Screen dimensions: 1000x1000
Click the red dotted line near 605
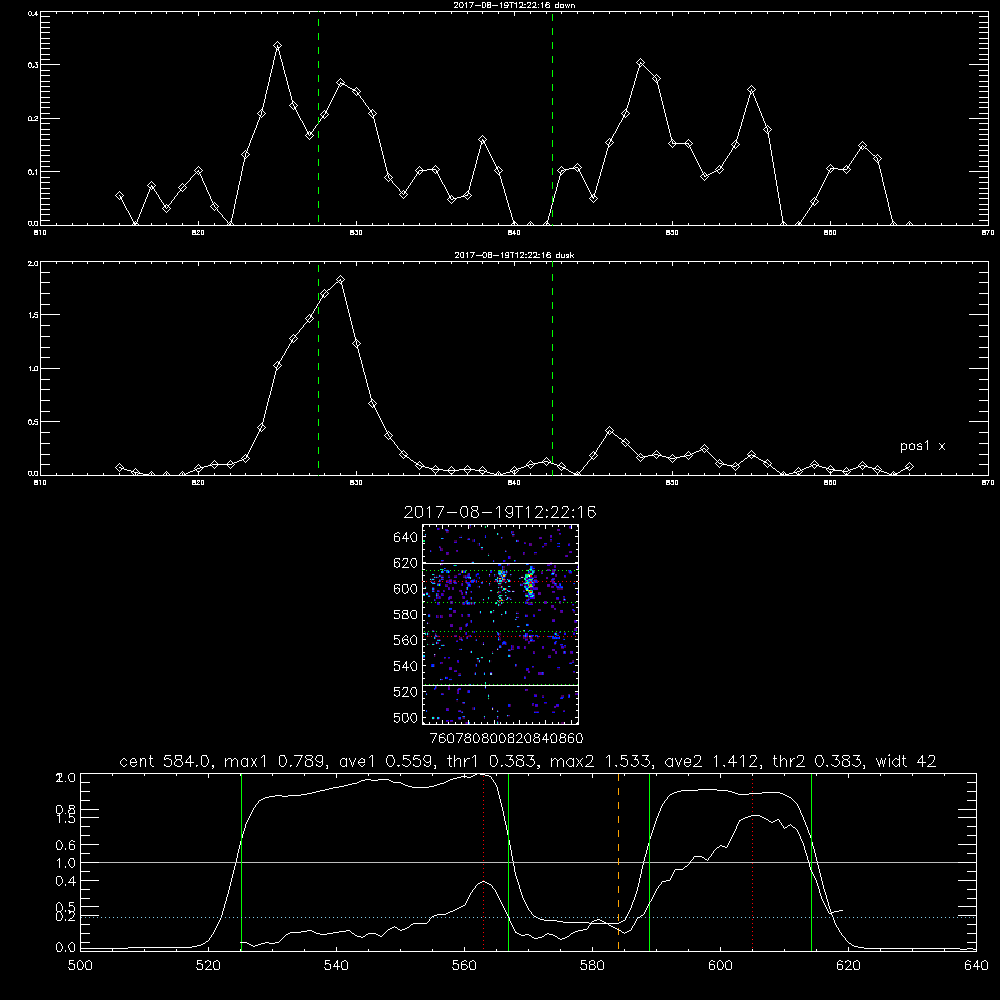point(753,862)
